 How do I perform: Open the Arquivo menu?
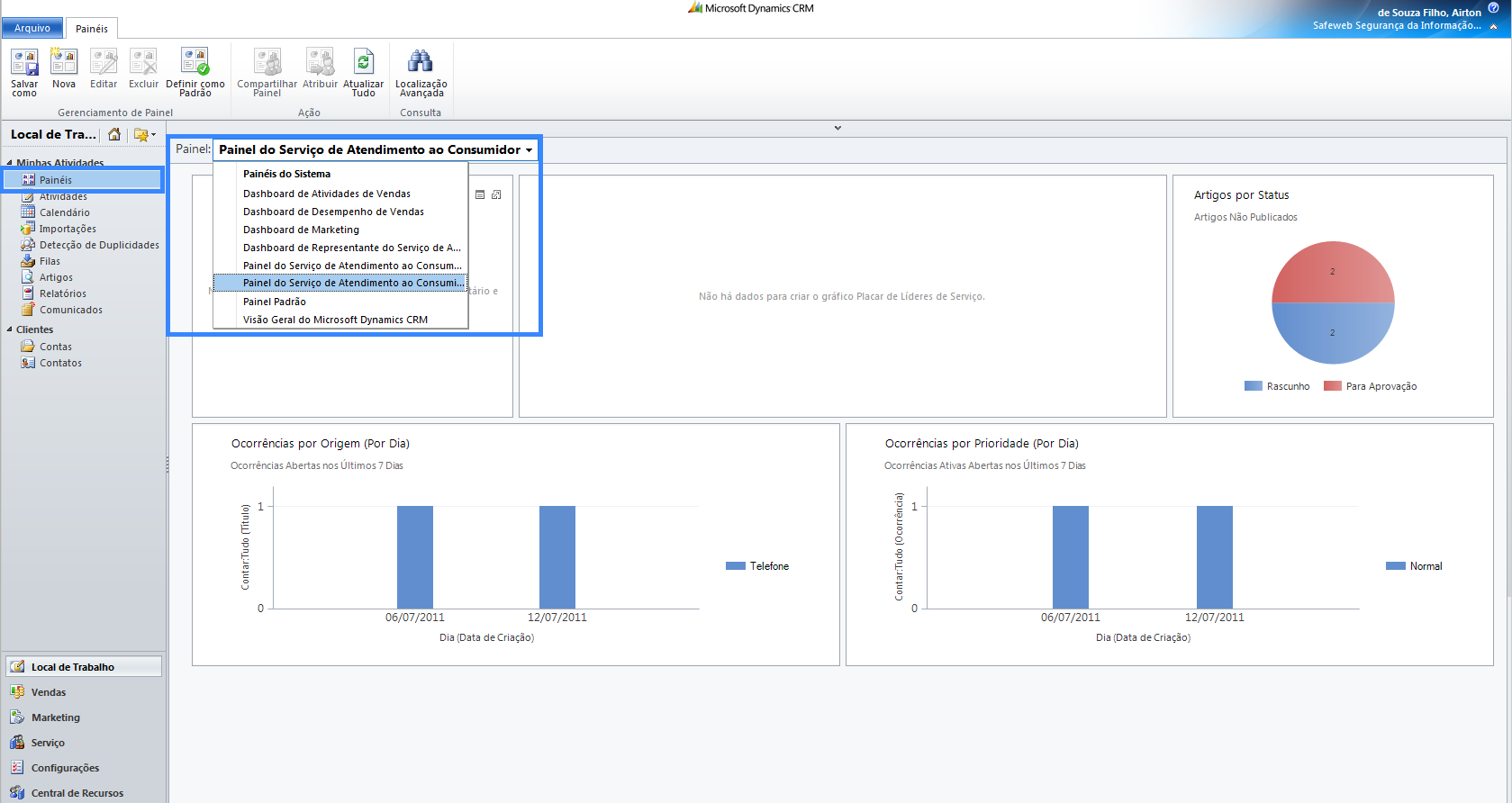click(32, 28)
